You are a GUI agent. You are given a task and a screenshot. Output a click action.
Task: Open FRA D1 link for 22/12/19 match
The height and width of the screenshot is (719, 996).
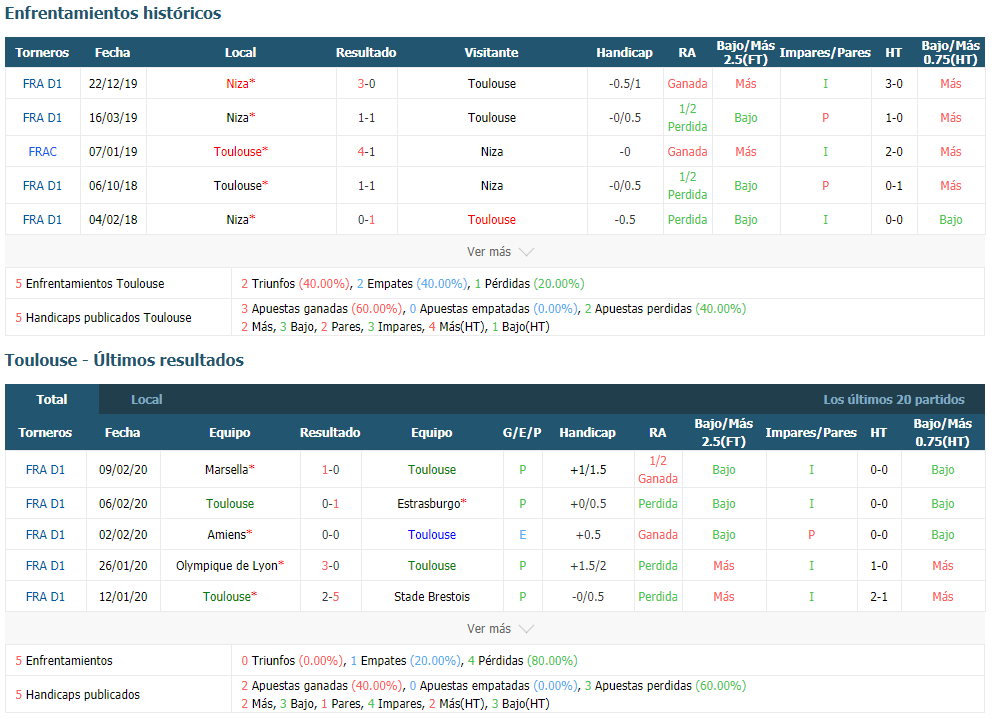coord(43,83)
